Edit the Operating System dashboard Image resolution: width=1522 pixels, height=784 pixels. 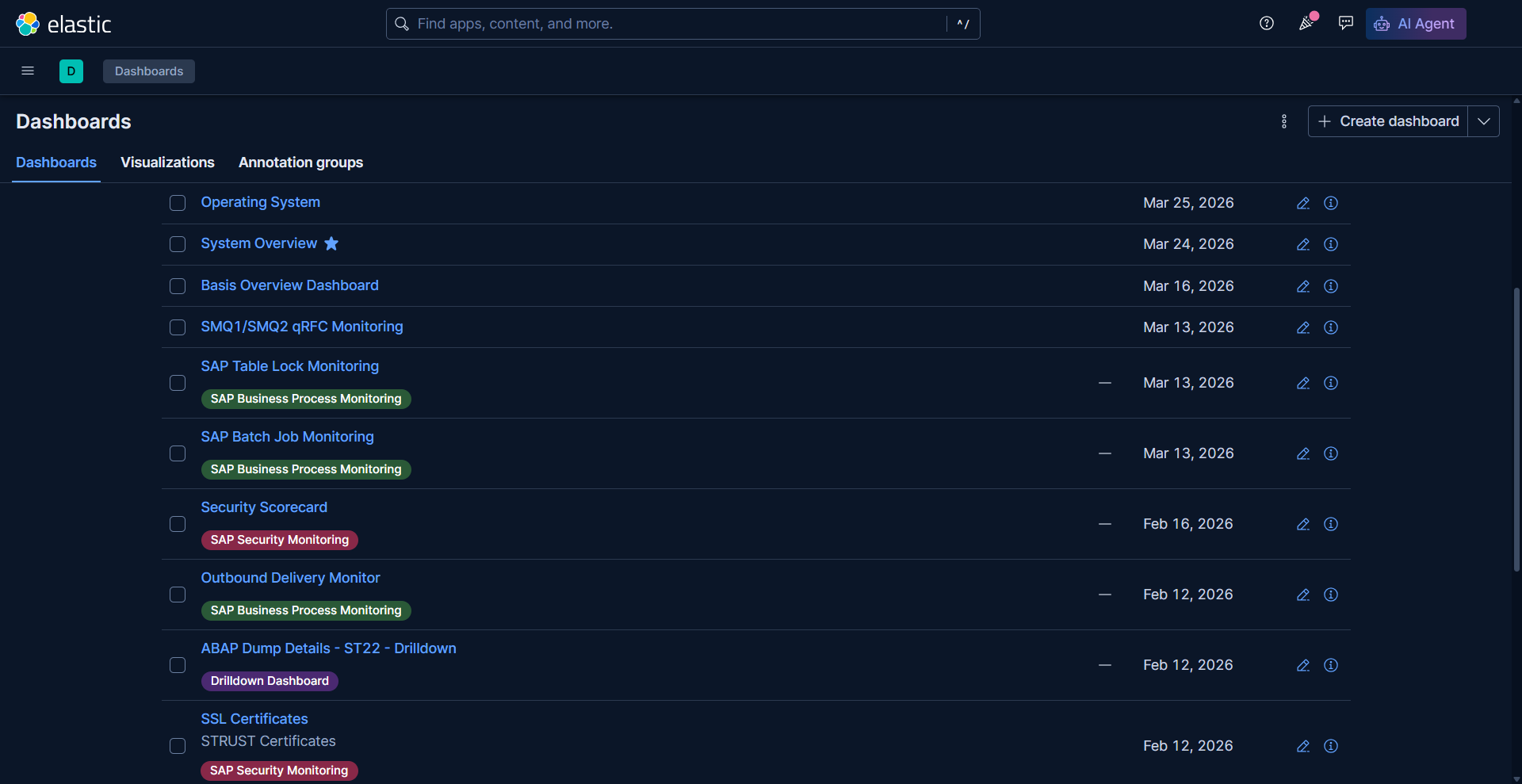click(1303, 203)
